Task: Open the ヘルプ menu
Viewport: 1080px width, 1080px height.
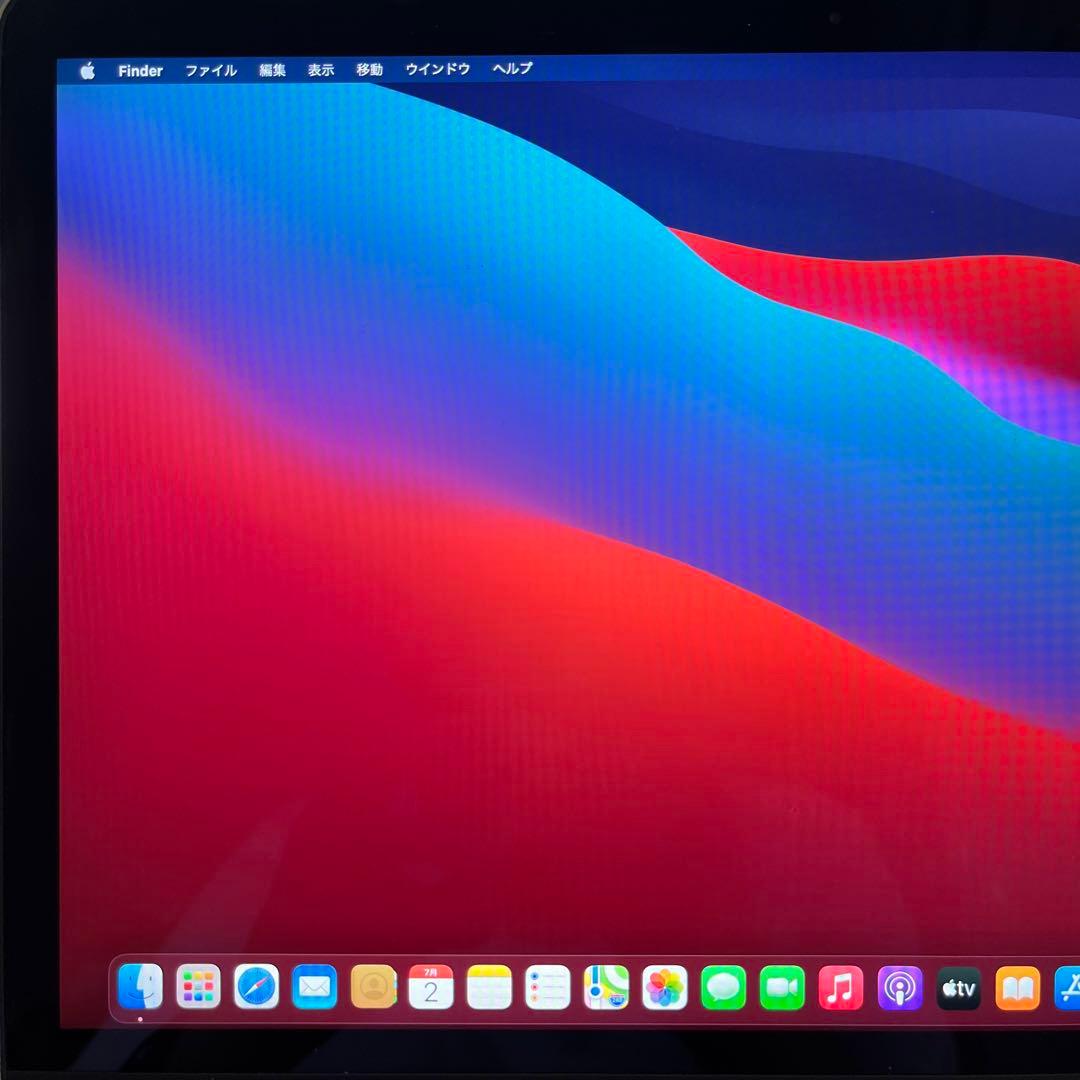Action: click(x=512, y=68)
